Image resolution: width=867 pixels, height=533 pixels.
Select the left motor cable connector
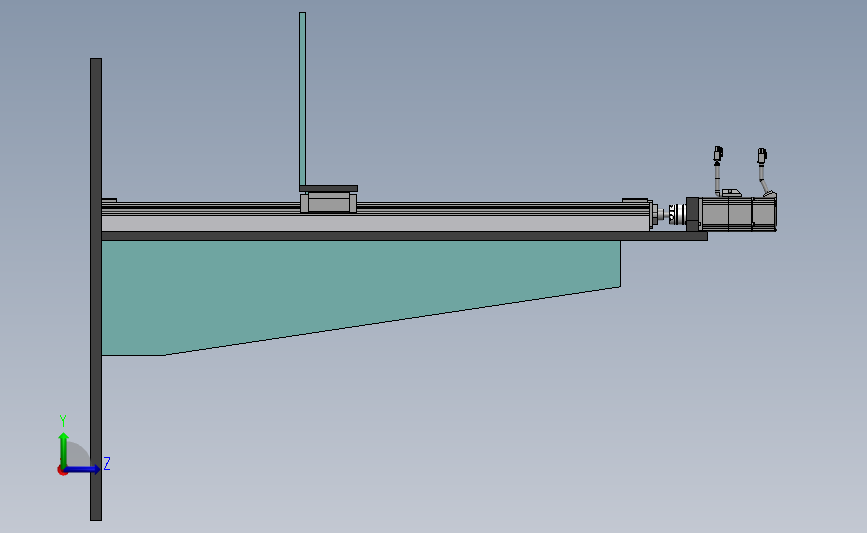[x=718, y=153]
